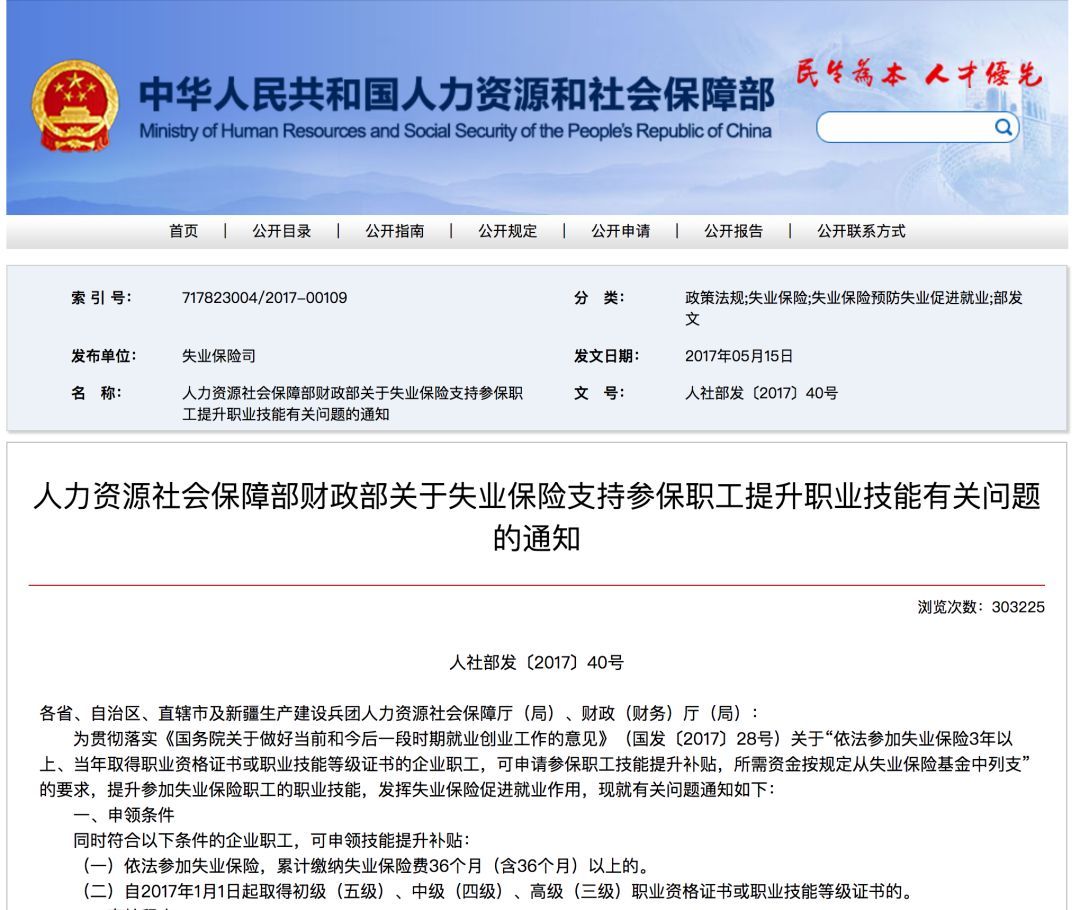The width and height of the screenshot is (1080, 910).
Task: Click the 民生为本 人才优先 slogan
Action: pos(919,74)
